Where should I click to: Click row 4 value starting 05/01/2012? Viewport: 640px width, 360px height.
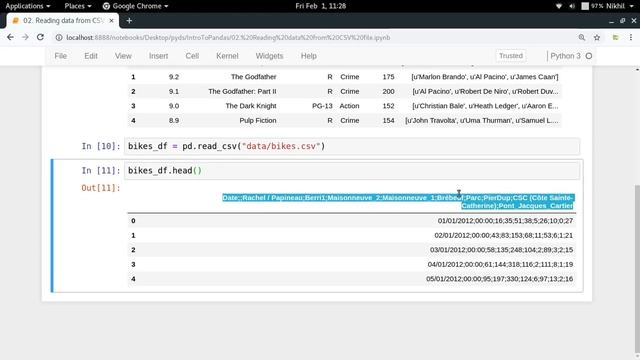click(500, 279)
